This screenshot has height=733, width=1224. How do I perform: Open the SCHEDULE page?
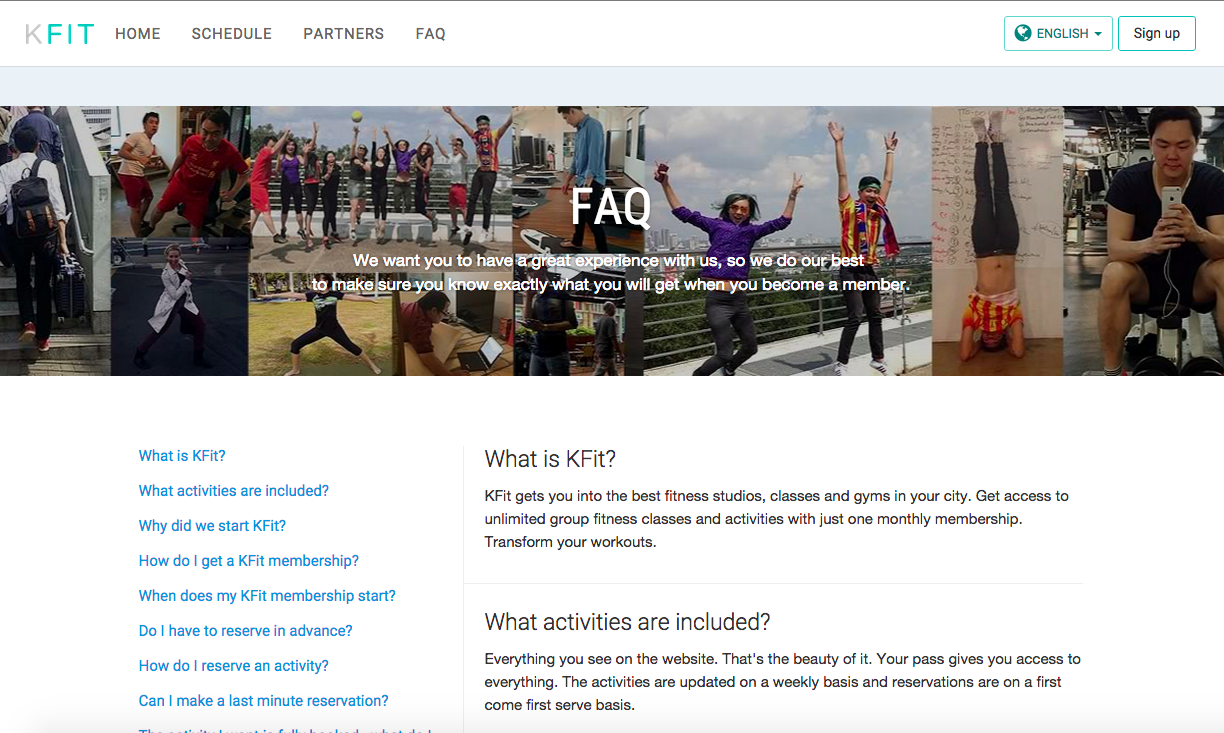(232, 34)
